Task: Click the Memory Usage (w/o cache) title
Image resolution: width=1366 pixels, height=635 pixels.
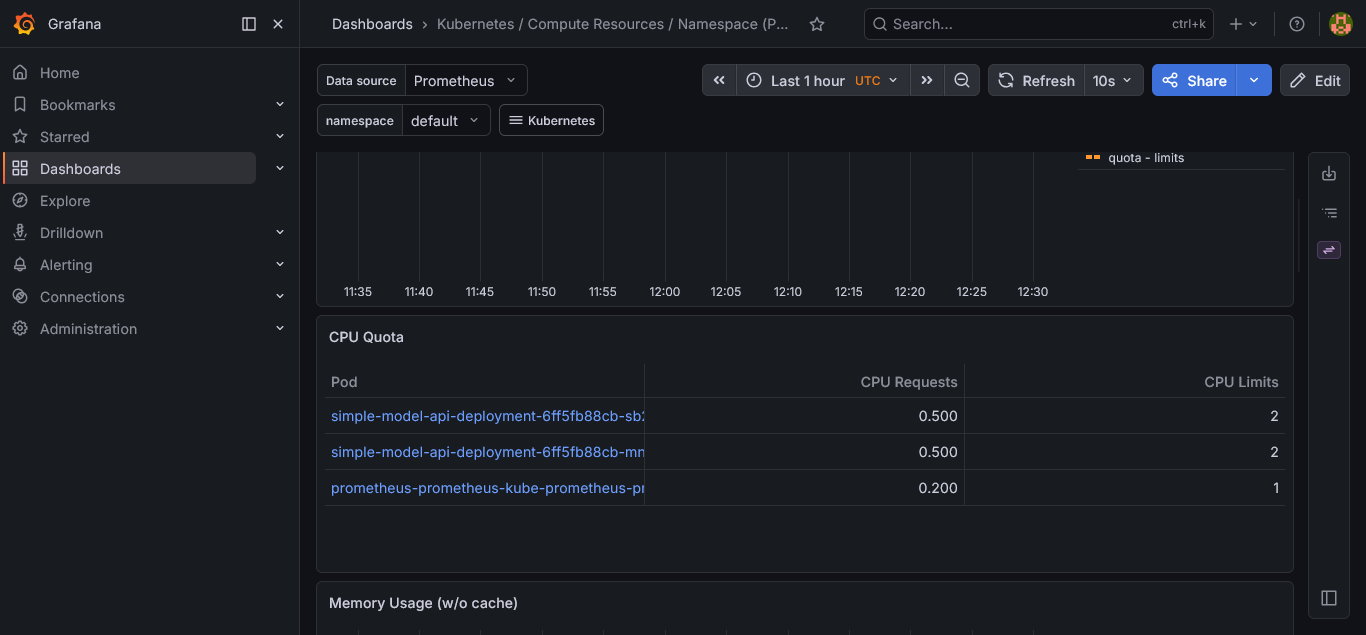Action: click(423, 603)
